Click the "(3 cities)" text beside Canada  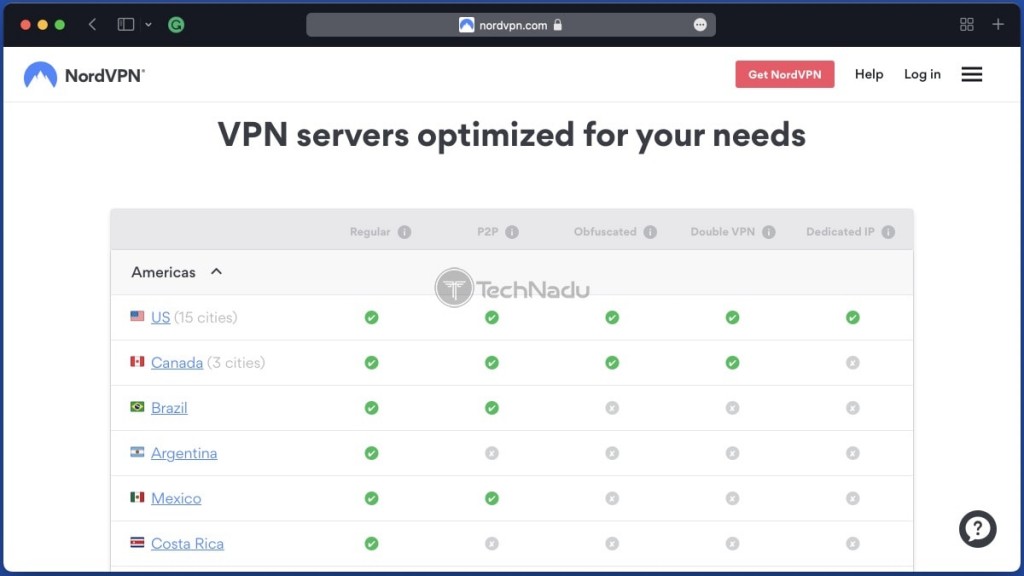coord(236,362)
